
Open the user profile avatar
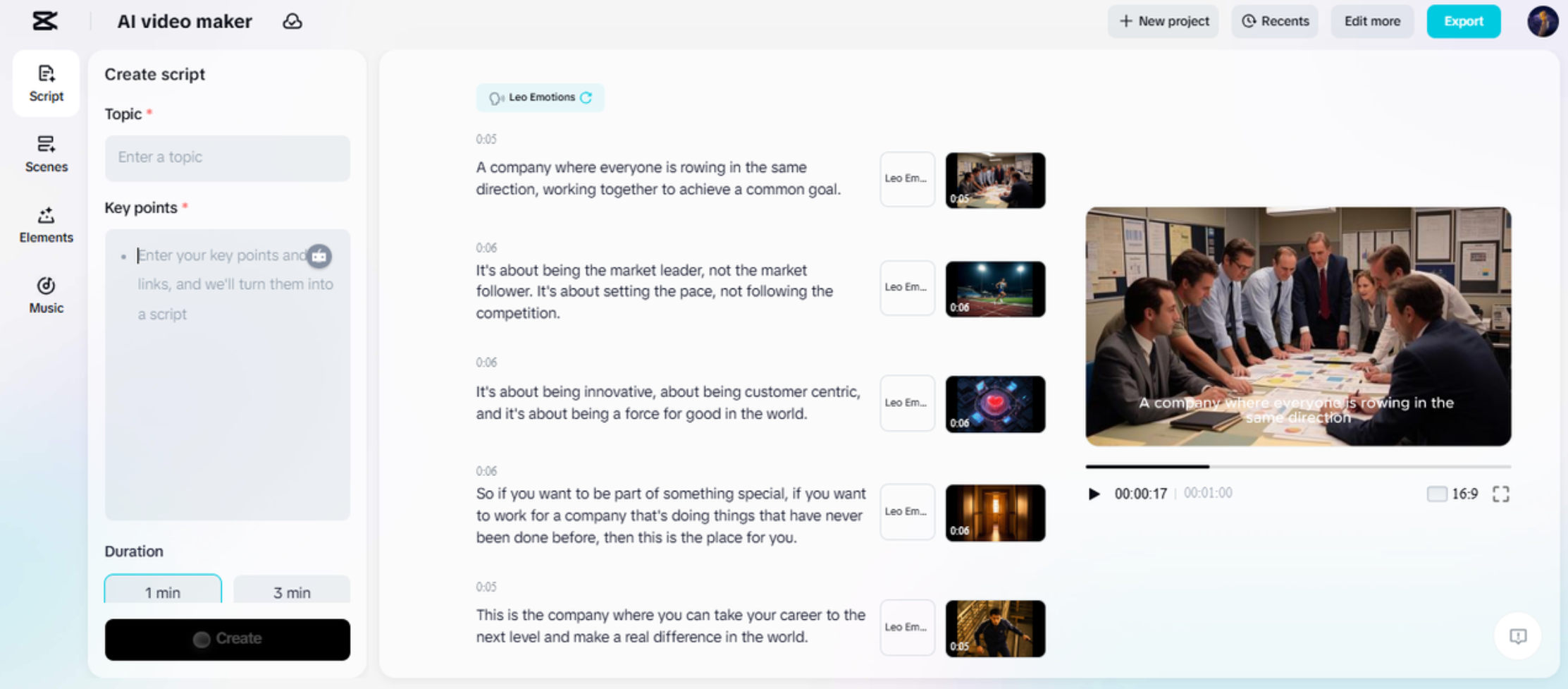(1542, 21)
